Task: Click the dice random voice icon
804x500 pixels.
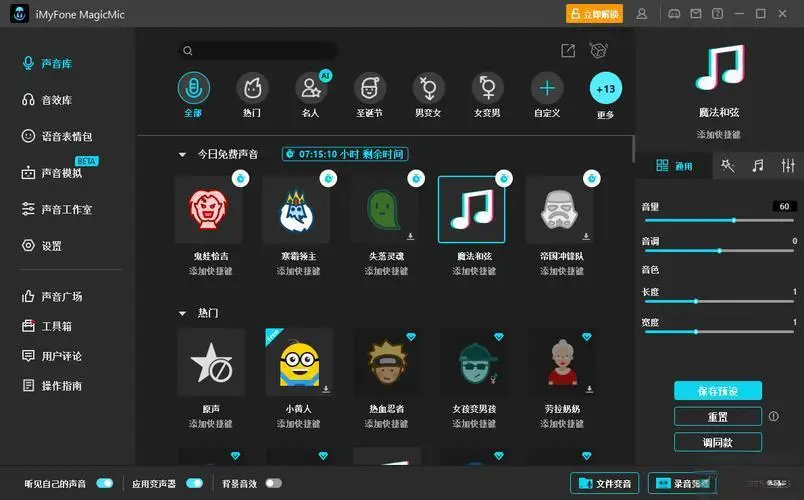Action: [598, 50]
